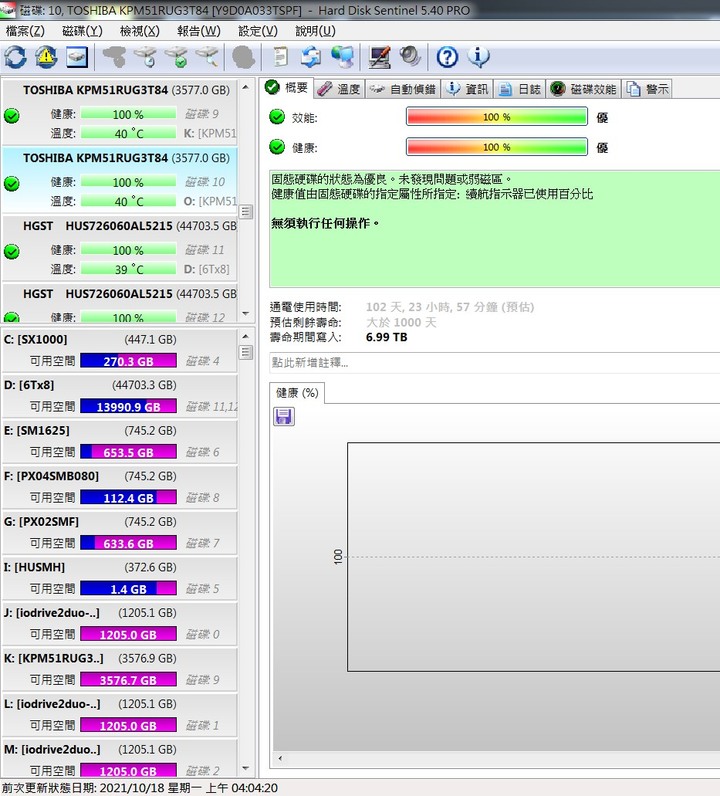Open the 磁碟(Y) menu

82,31
